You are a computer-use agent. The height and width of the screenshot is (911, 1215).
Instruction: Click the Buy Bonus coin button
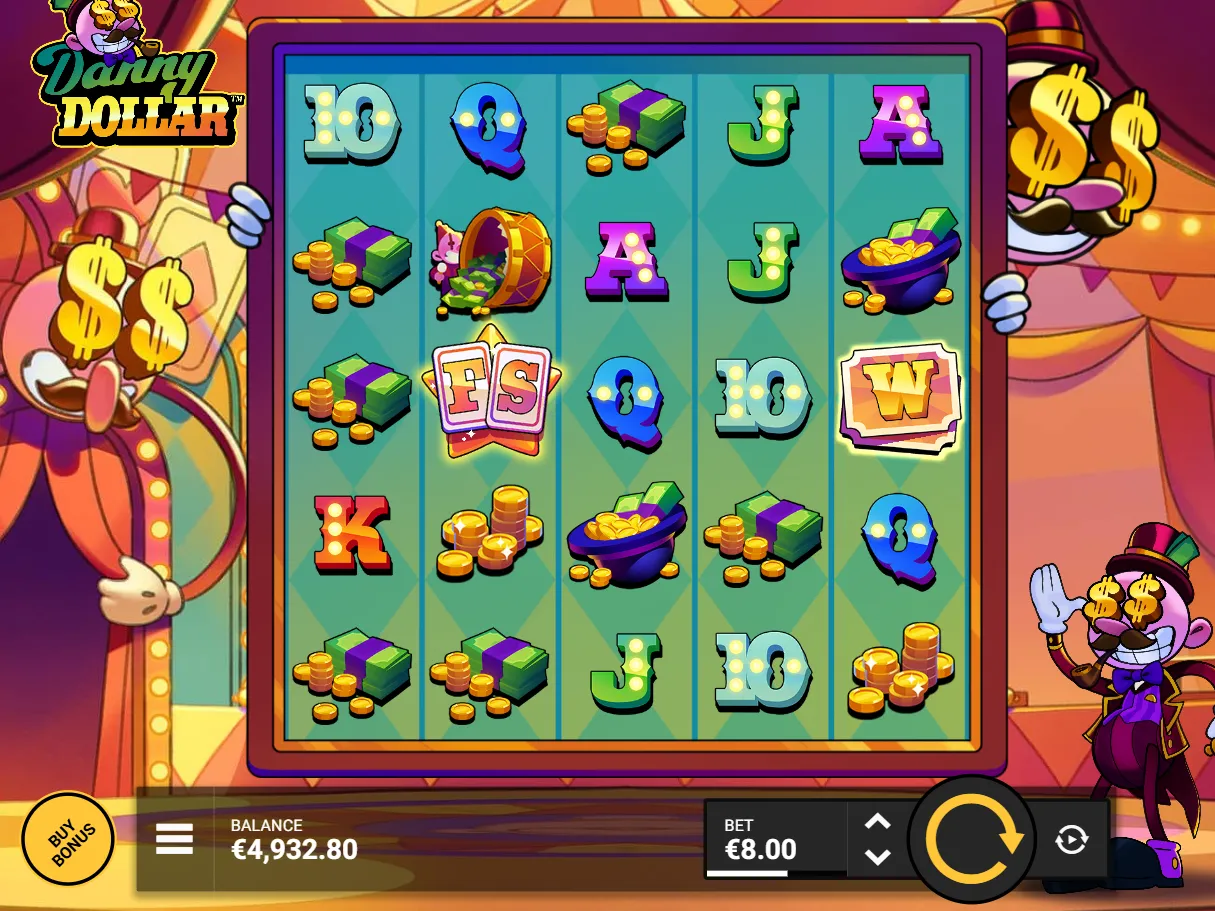tap(68, 839)
